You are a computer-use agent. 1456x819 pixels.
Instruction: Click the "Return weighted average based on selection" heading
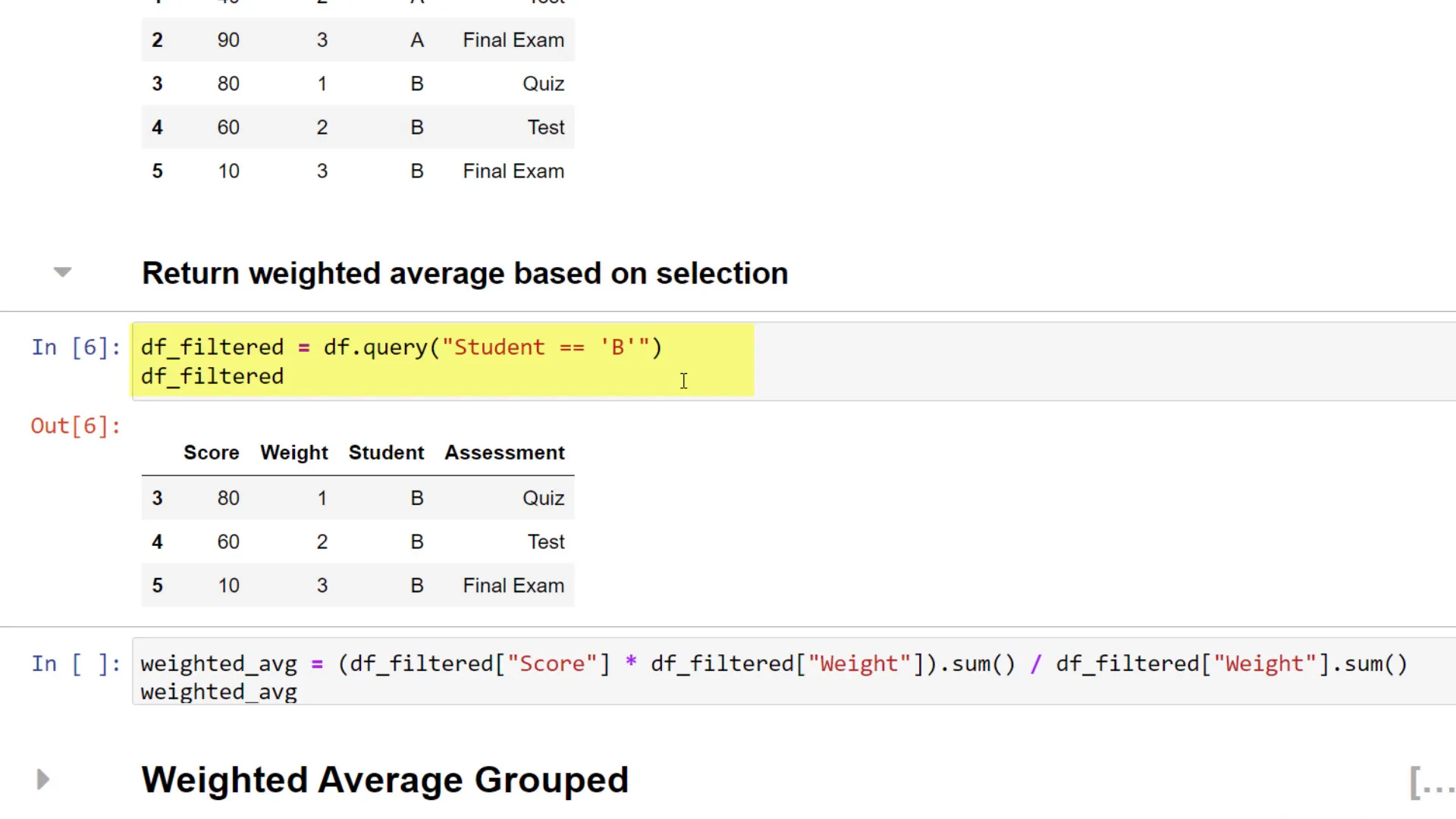465,273
